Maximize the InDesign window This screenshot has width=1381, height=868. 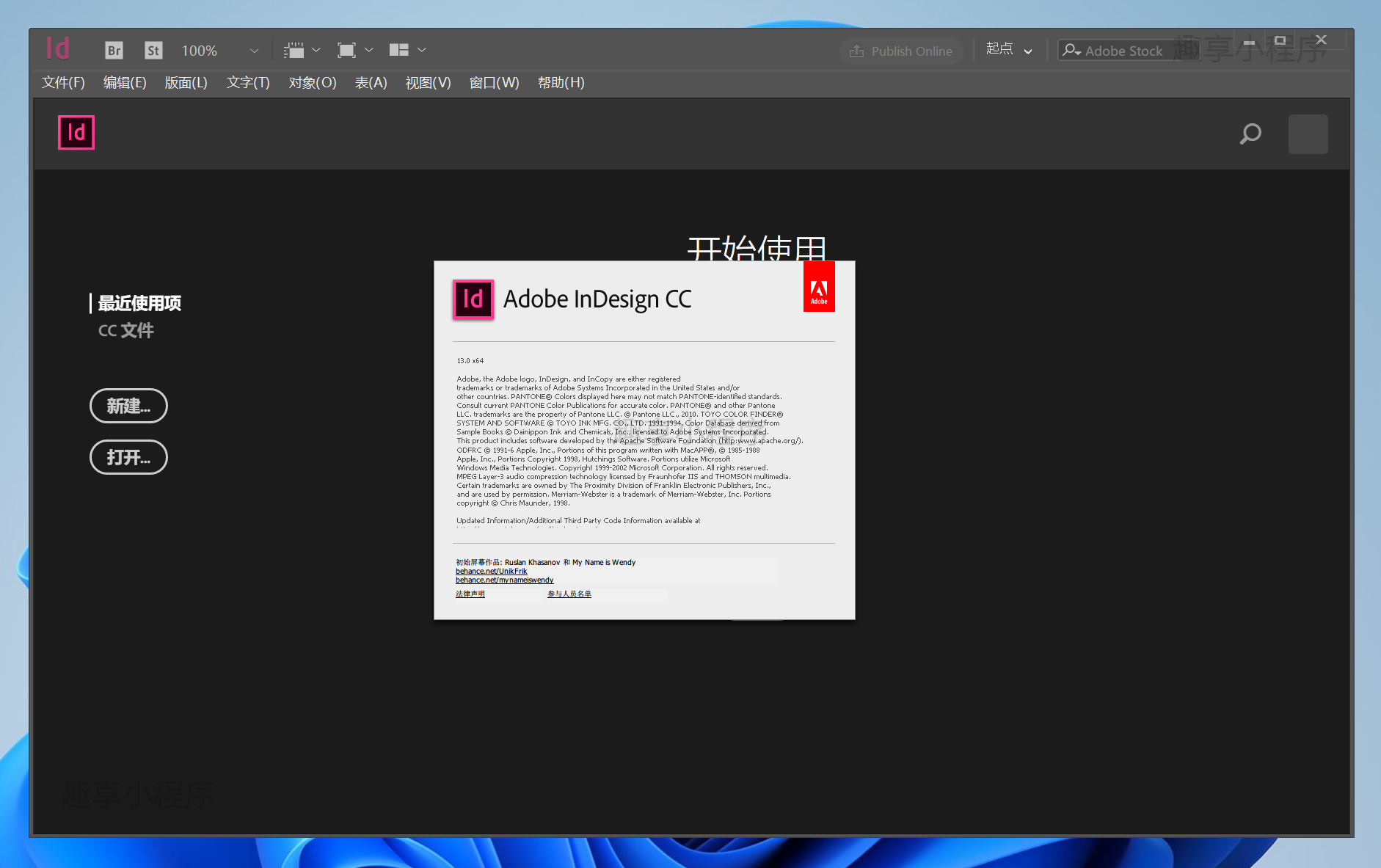coord(1280,40)
